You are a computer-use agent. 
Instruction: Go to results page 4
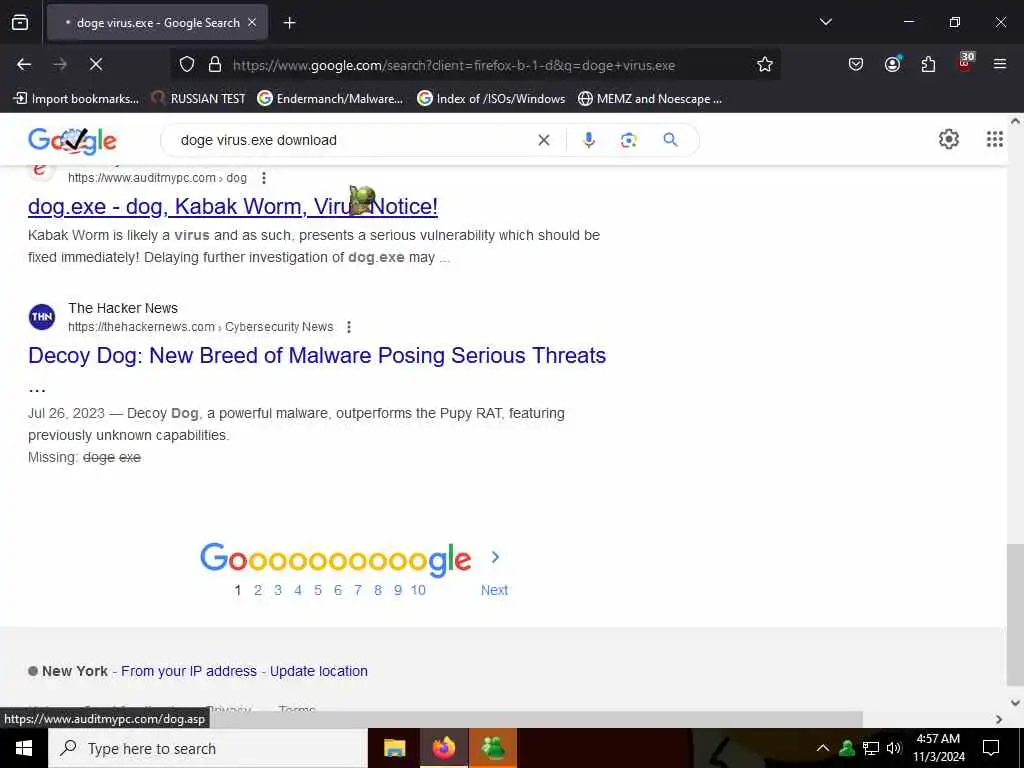298,590
